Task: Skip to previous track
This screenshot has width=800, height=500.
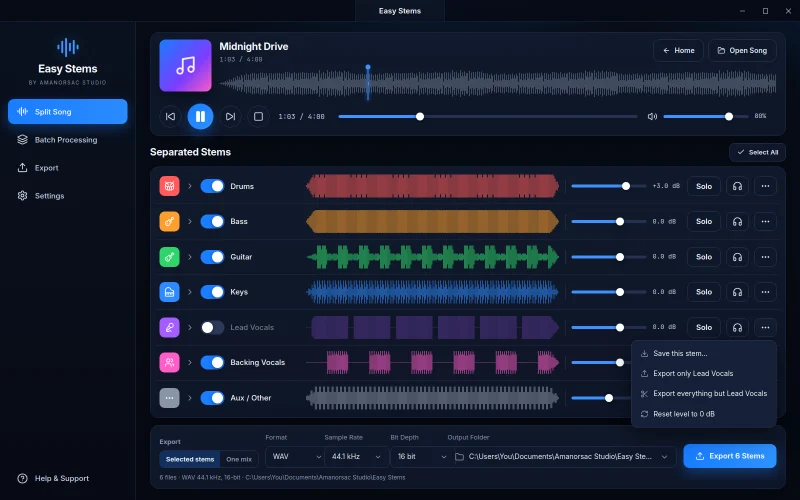Action: (170, 116)
